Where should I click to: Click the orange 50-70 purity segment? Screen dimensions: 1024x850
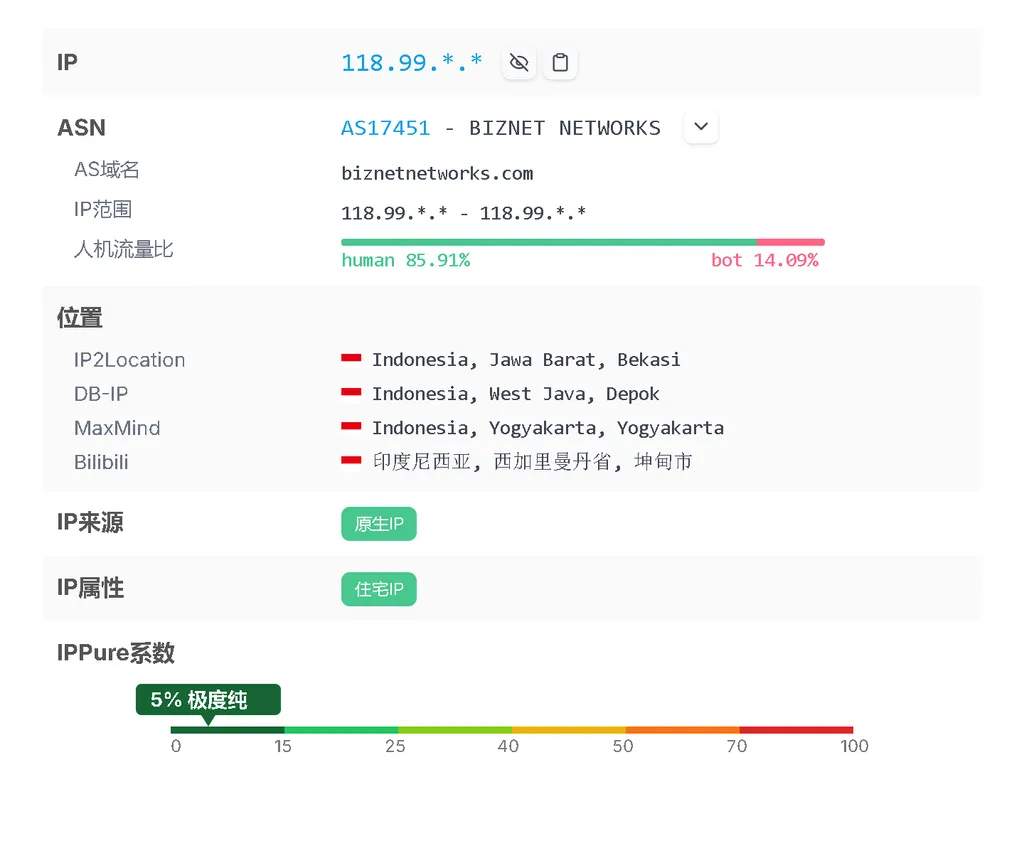point(682,730)
